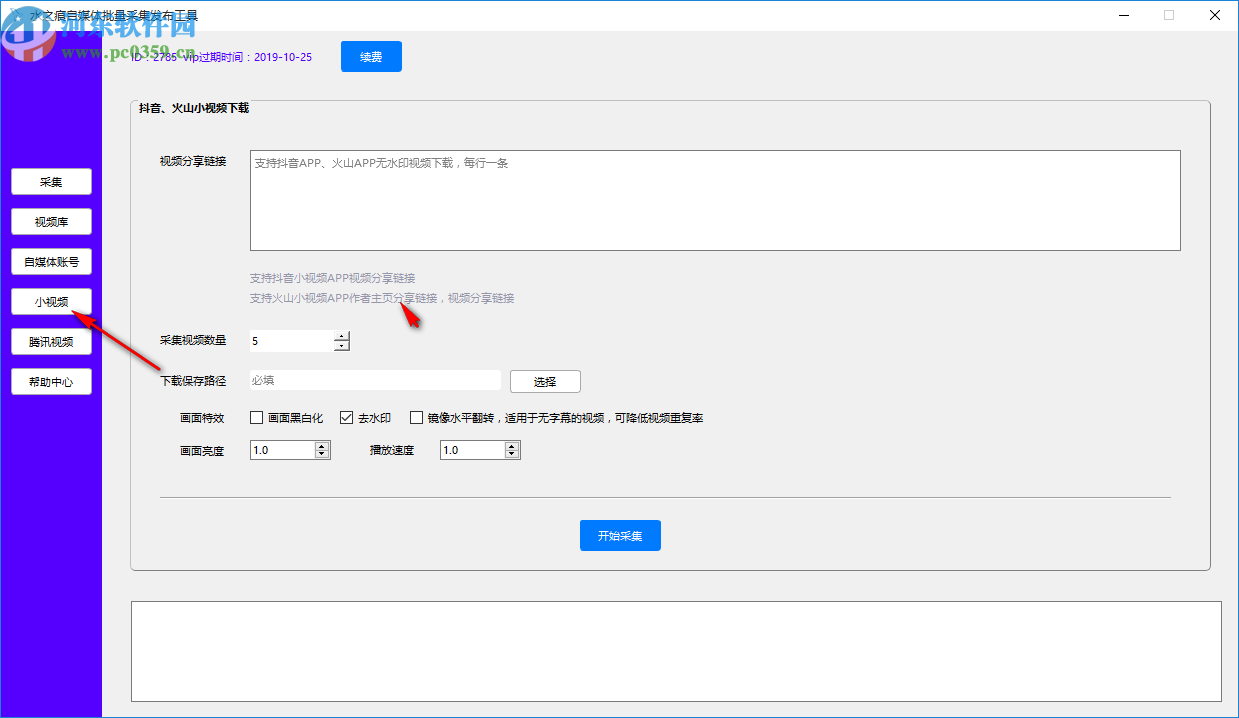Start collecting with 开始采集 button

(x=620, y=535)
